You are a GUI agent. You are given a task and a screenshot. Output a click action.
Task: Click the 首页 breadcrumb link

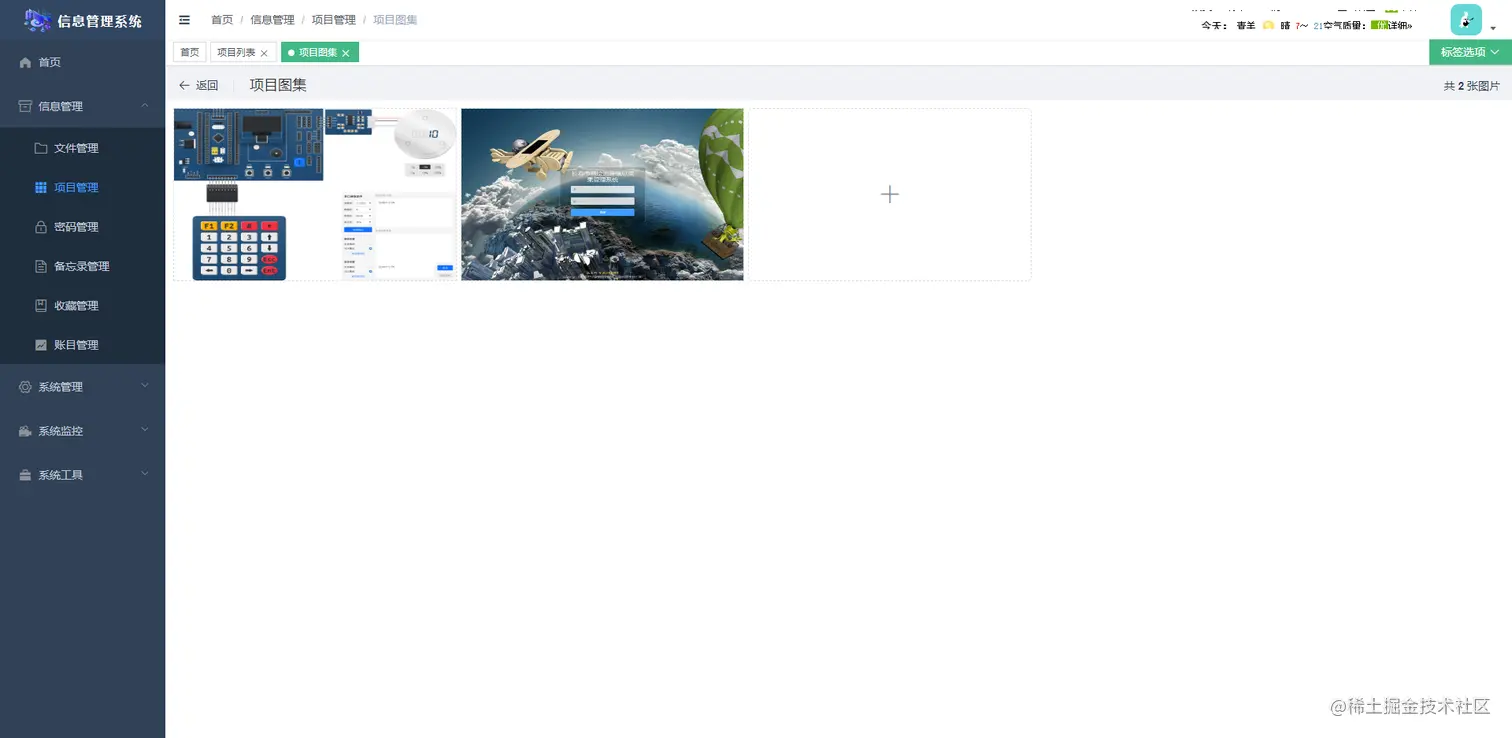click(x=222, y=20)
